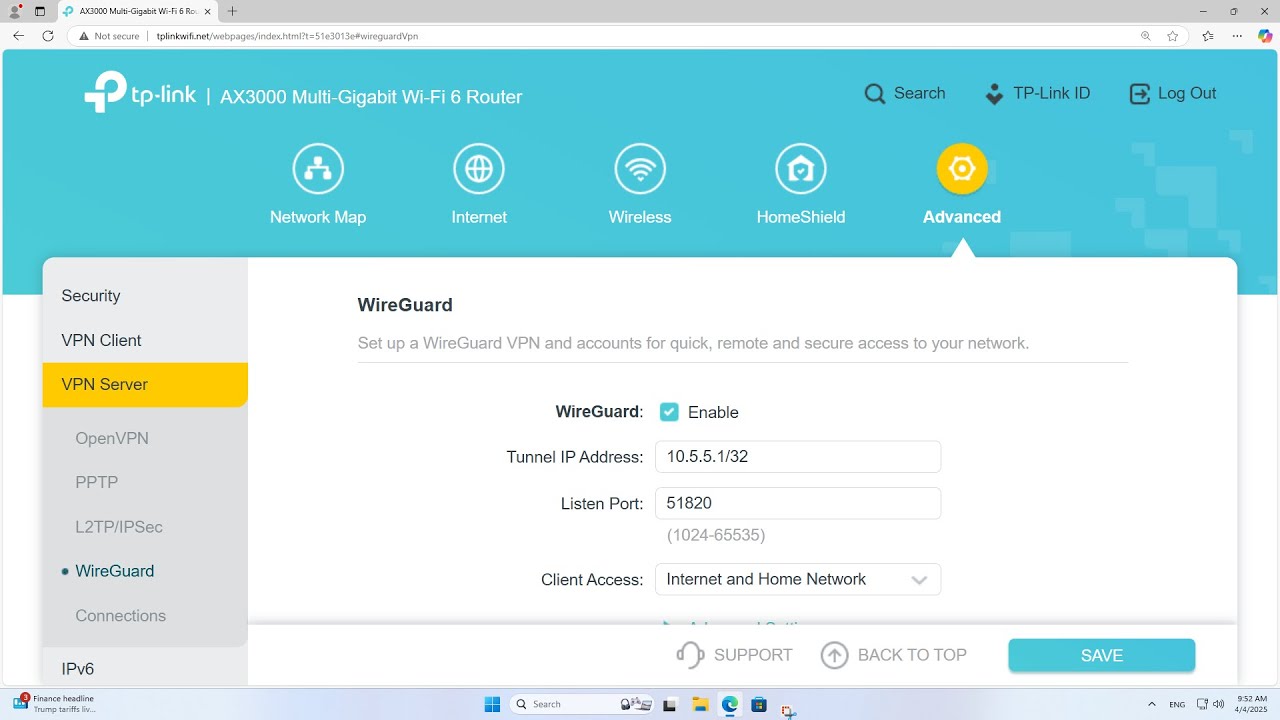Open Microsoft Store from taskbar
Image resolution: width=1280 pixels, height=720 pixels.
click(x=759, y=704)
